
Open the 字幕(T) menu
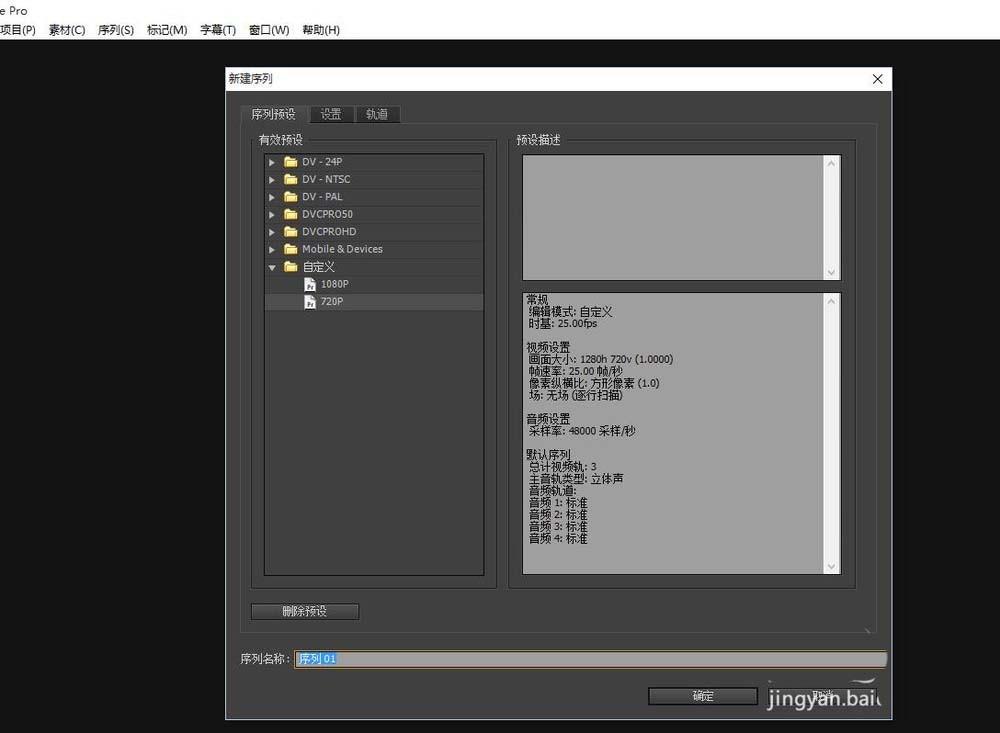(x=218, y=30)
